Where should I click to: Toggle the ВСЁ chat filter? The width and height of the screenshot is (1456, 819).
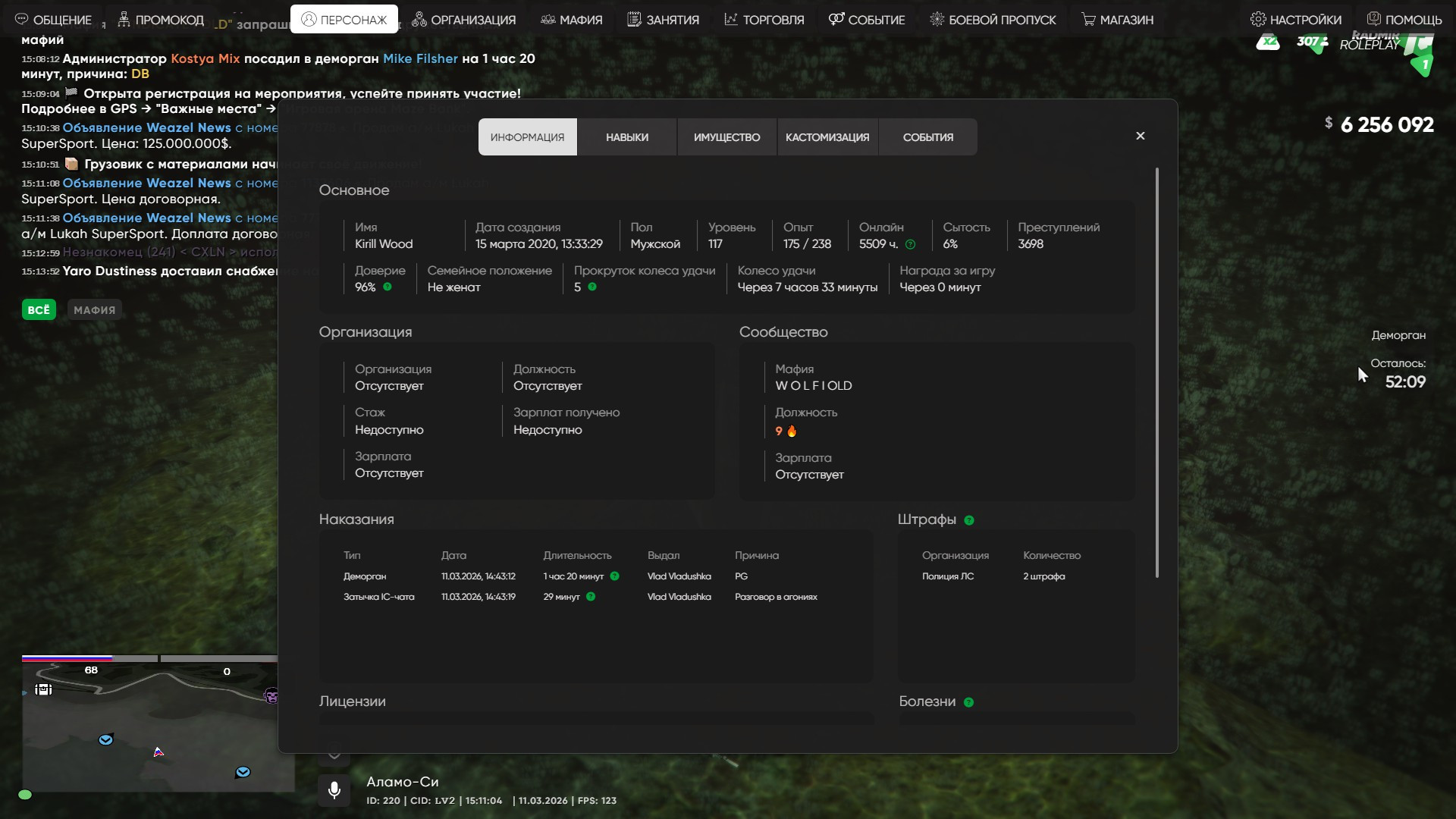coord(39,309)
